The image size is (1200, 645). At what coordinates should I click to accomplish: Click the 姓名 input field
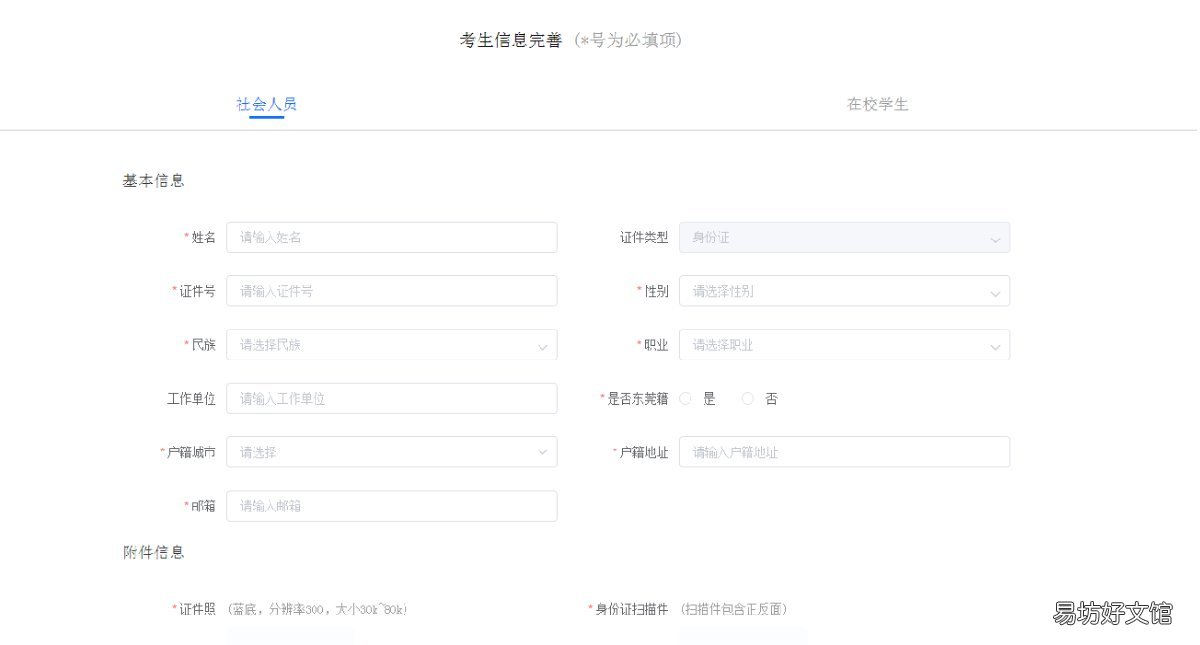click(392, 237)
